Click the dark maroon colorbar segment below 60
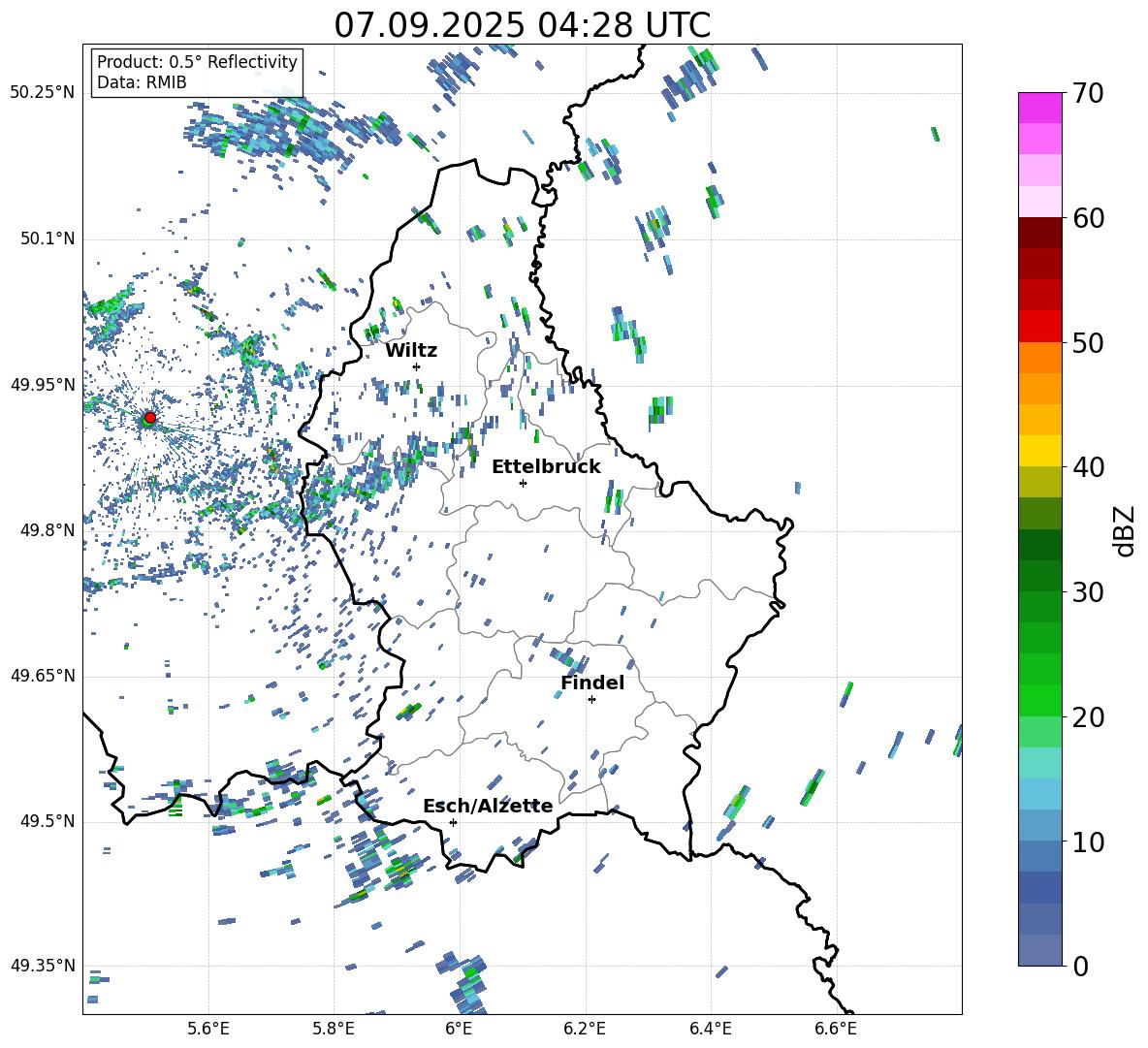Viewport: 1148px width, 1048px height. 1039,233
